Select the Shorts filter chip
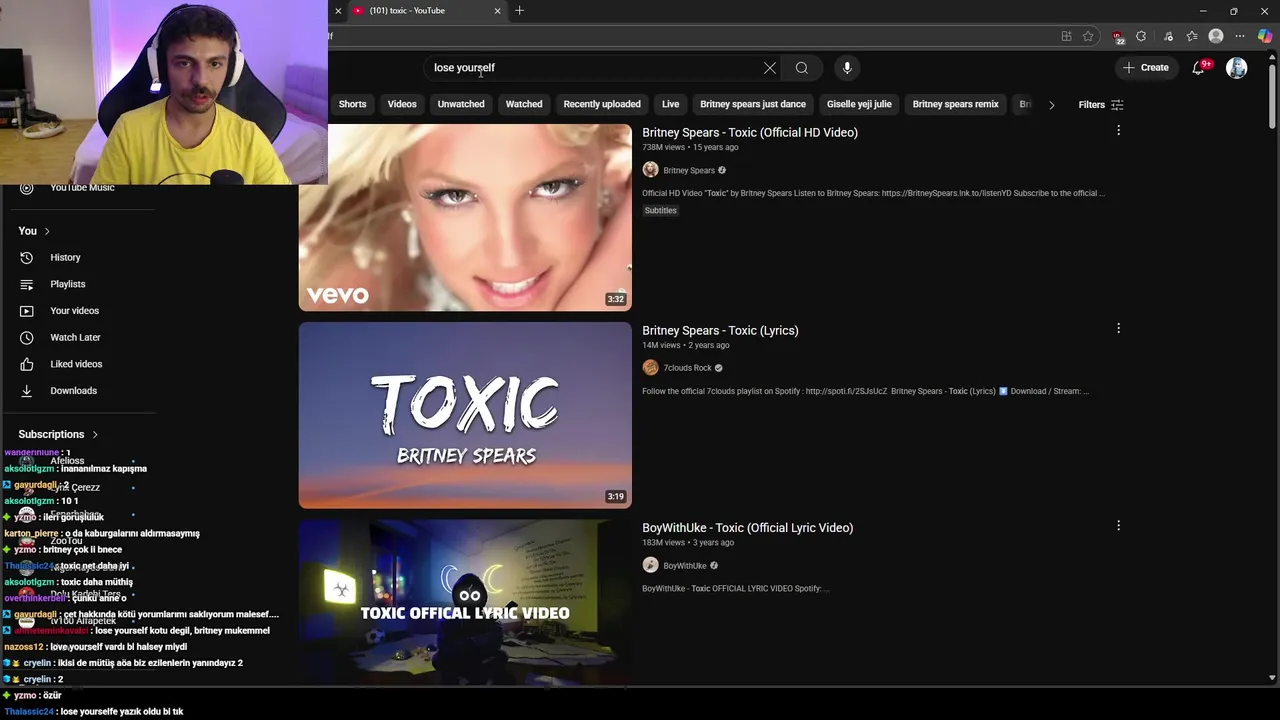Image resolution: width=1280 pixels, height=720 pixels. [352, 104]
